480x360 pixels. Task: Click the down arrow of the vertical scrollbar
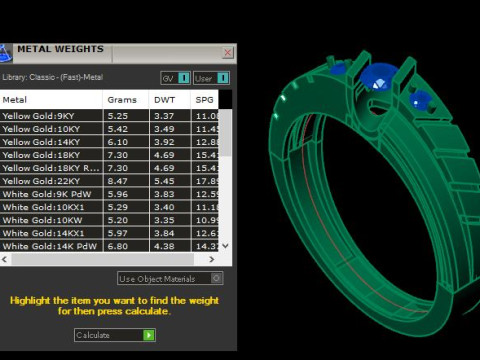point(225,246)
